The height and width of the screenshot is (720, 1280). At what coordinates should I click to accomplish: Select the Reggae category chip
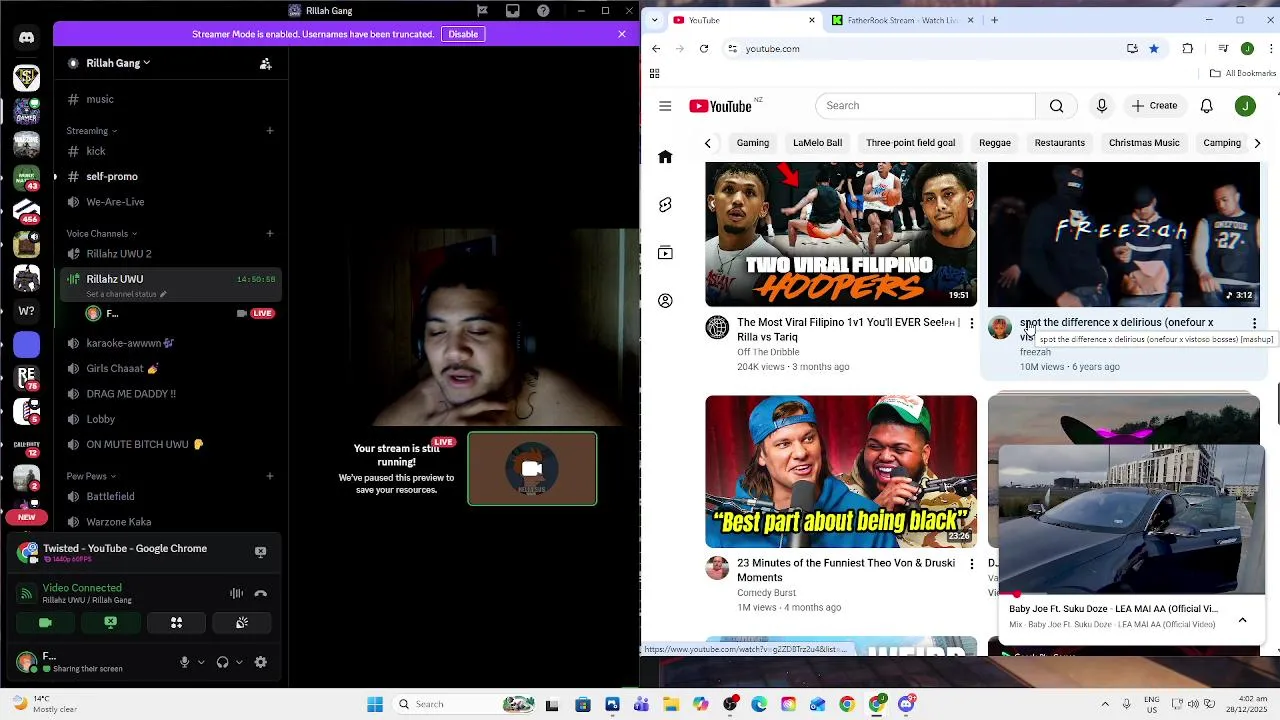click(995, 143)
